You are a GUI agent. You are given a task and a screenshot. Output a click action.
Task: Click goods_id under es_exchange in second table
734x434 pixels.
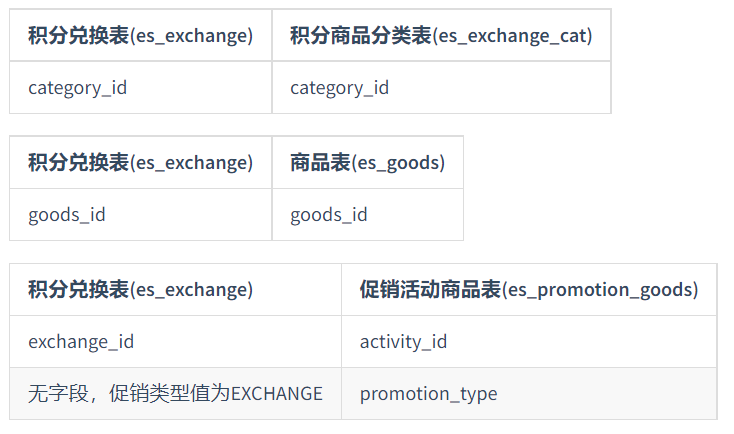pos(140,215)
